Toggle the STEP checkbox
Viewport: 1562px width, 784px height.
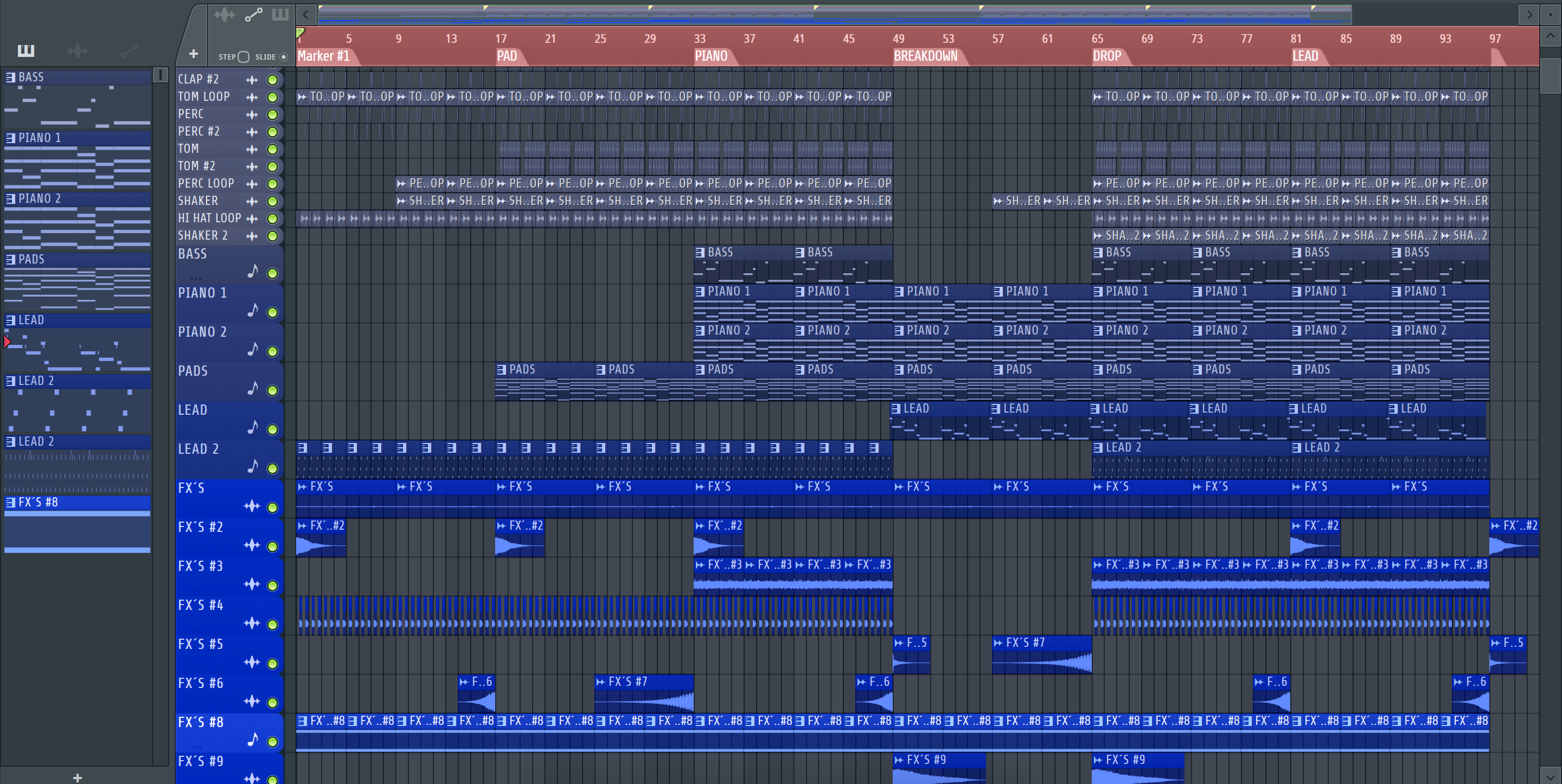point(244,57)
